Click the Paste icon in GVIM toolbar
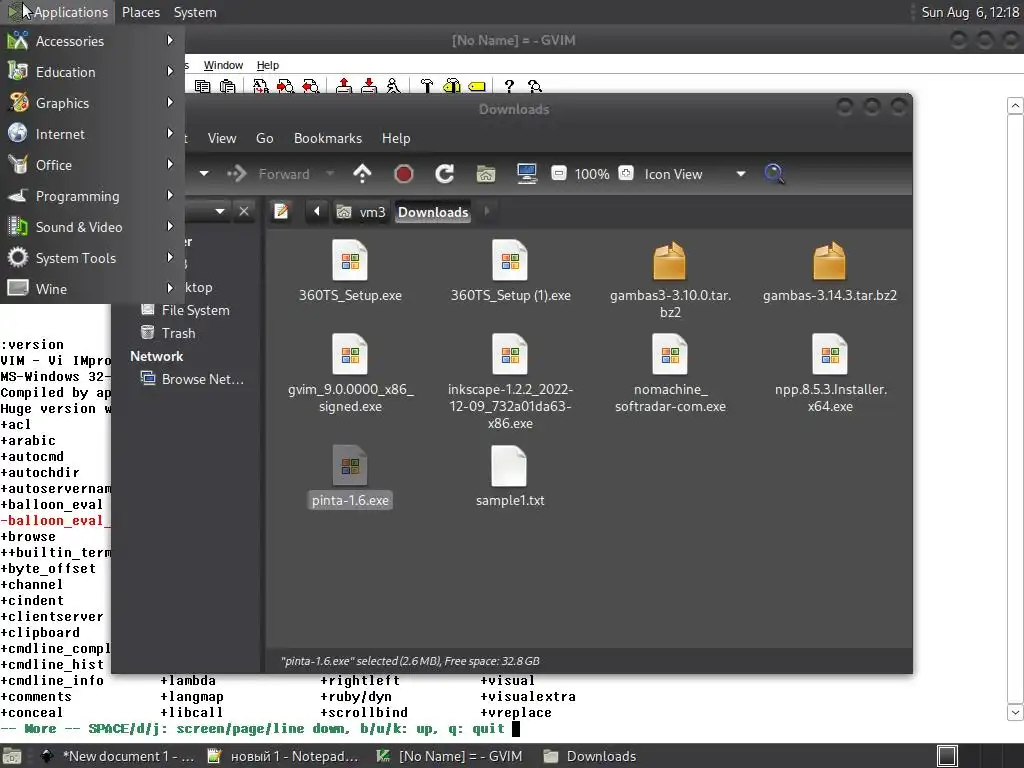Screen dimensions: 1024x768 pos(227,86)
